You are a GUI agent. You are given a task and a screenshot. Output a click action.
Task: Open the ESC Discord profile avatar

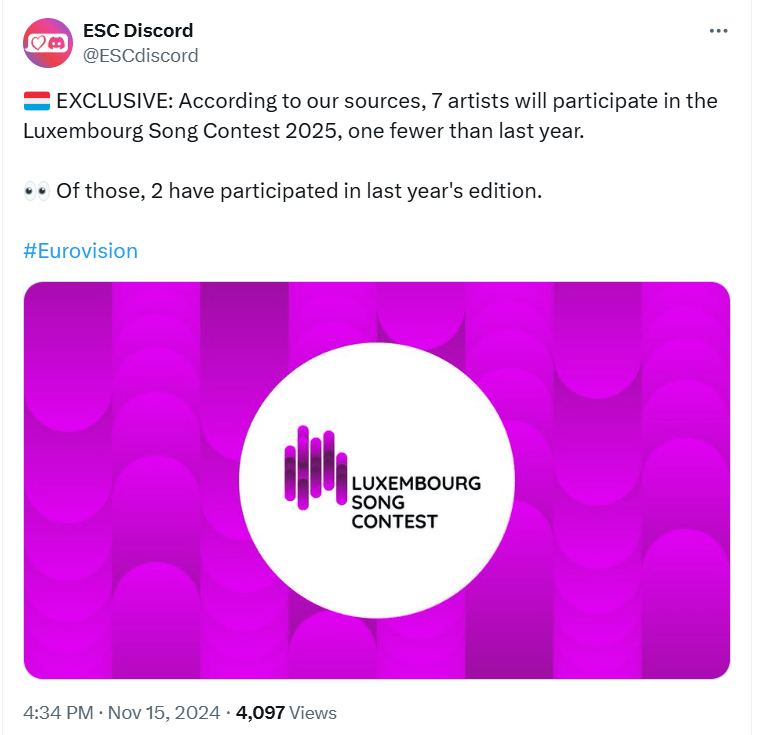point(47,43)
